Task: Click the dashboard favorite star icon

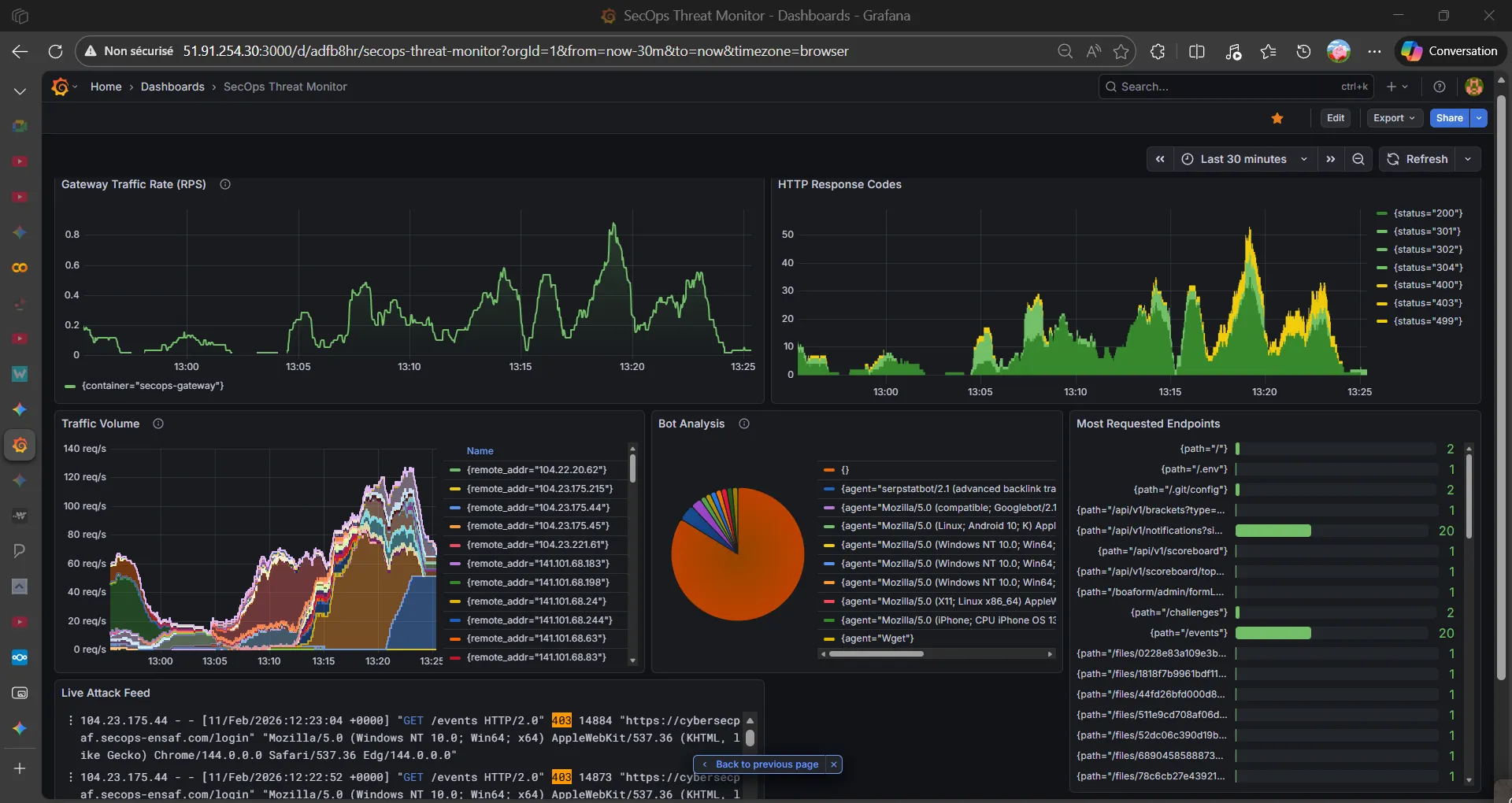Action: pos(1277,118)
